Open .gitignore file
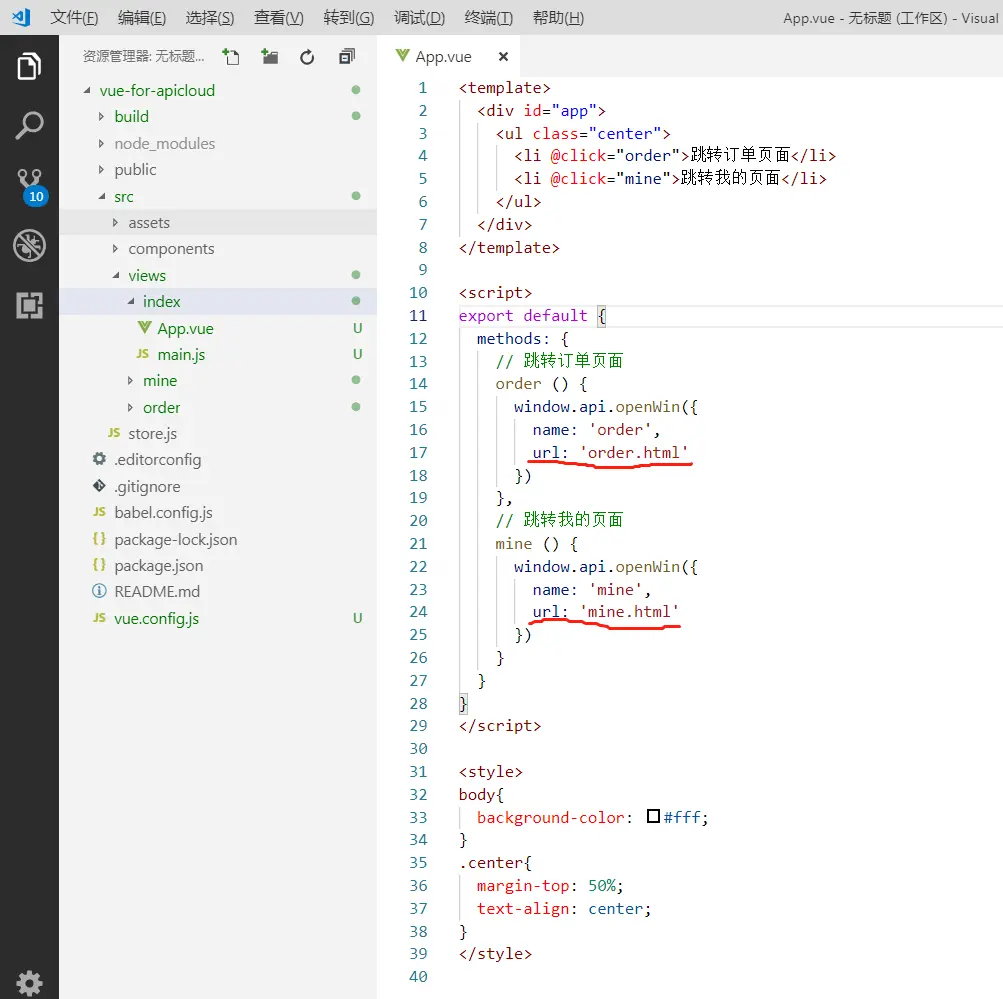1003x999 pixels. pos(147,487)
